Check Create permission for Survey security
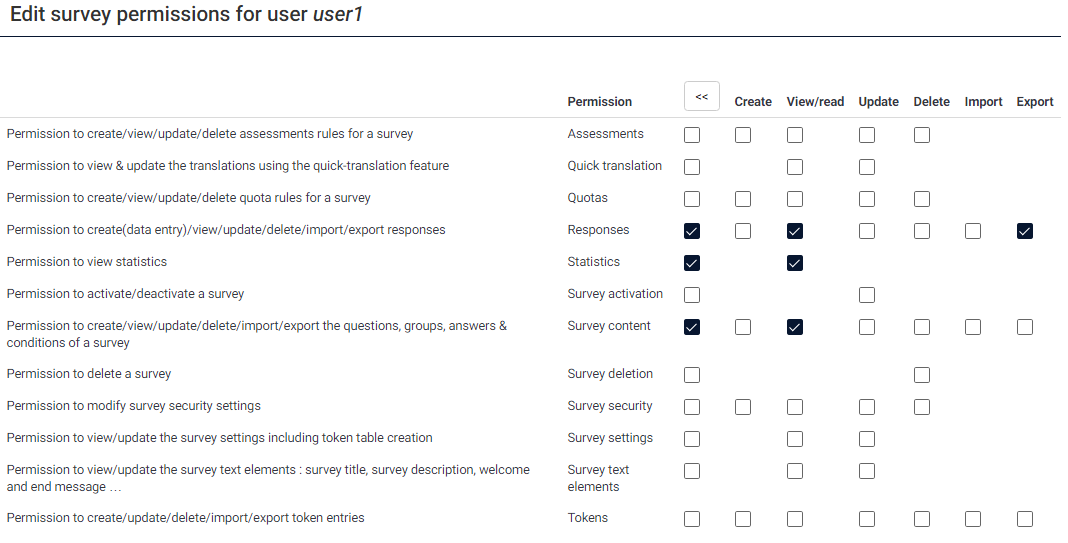The width and height of the screenshot is (1068, 543). point(743,407)
